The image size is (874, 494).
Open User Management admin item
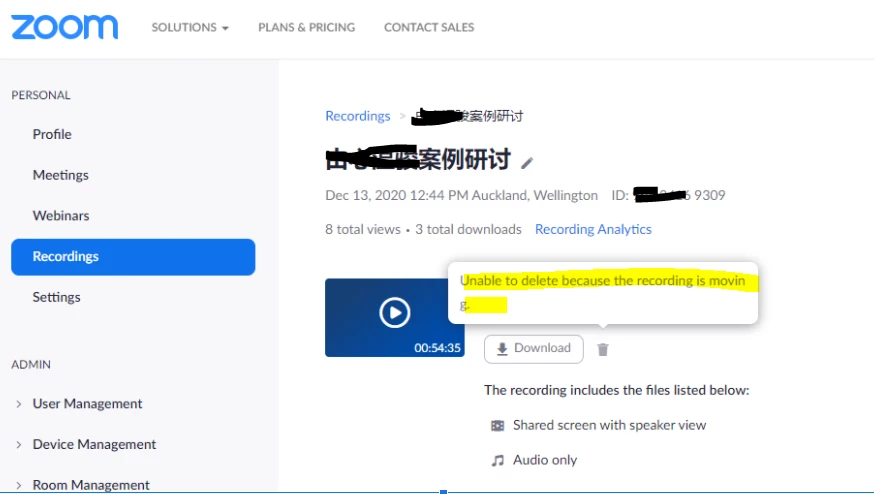tap(88, 404)
